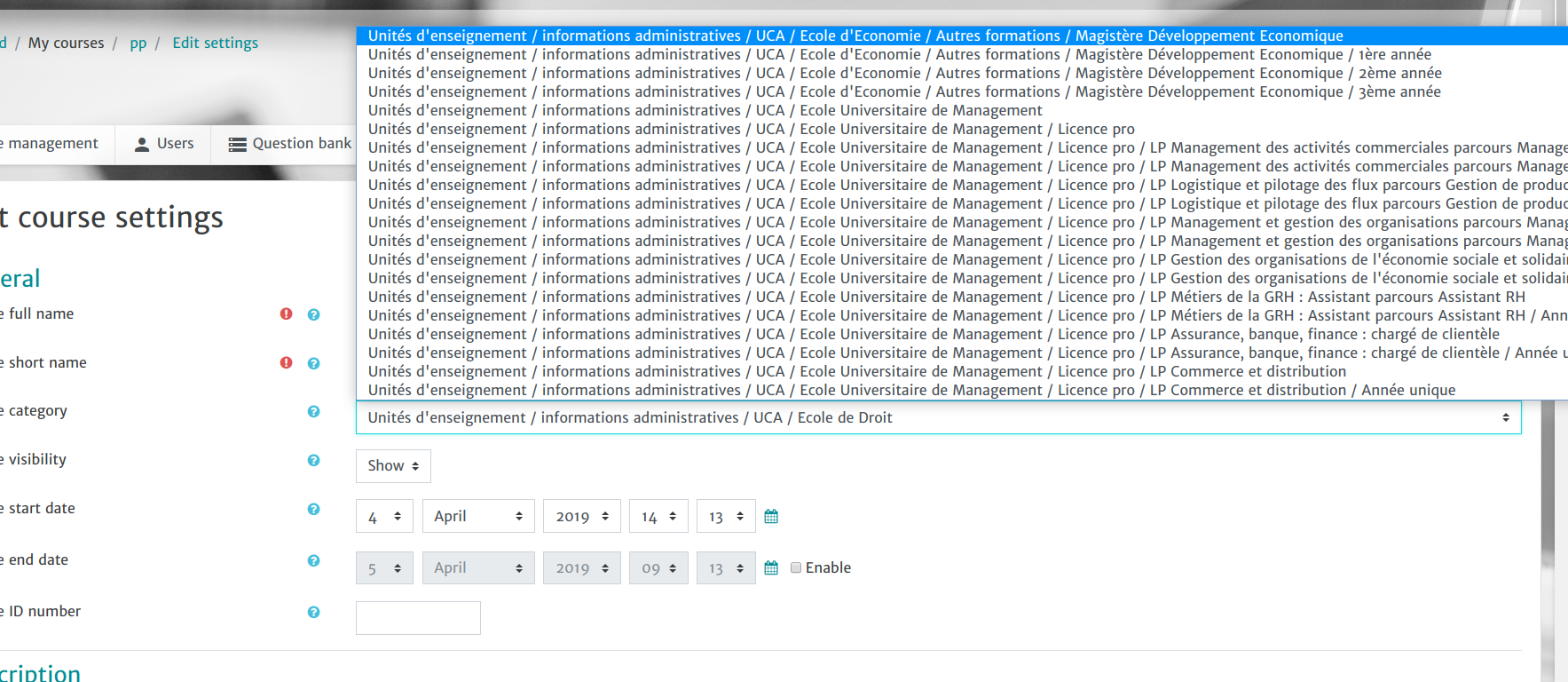Choose category option ending in Licence pro
Viewport: 1568px width, 682px height.
pyautogui.click(x=962, y=129)
